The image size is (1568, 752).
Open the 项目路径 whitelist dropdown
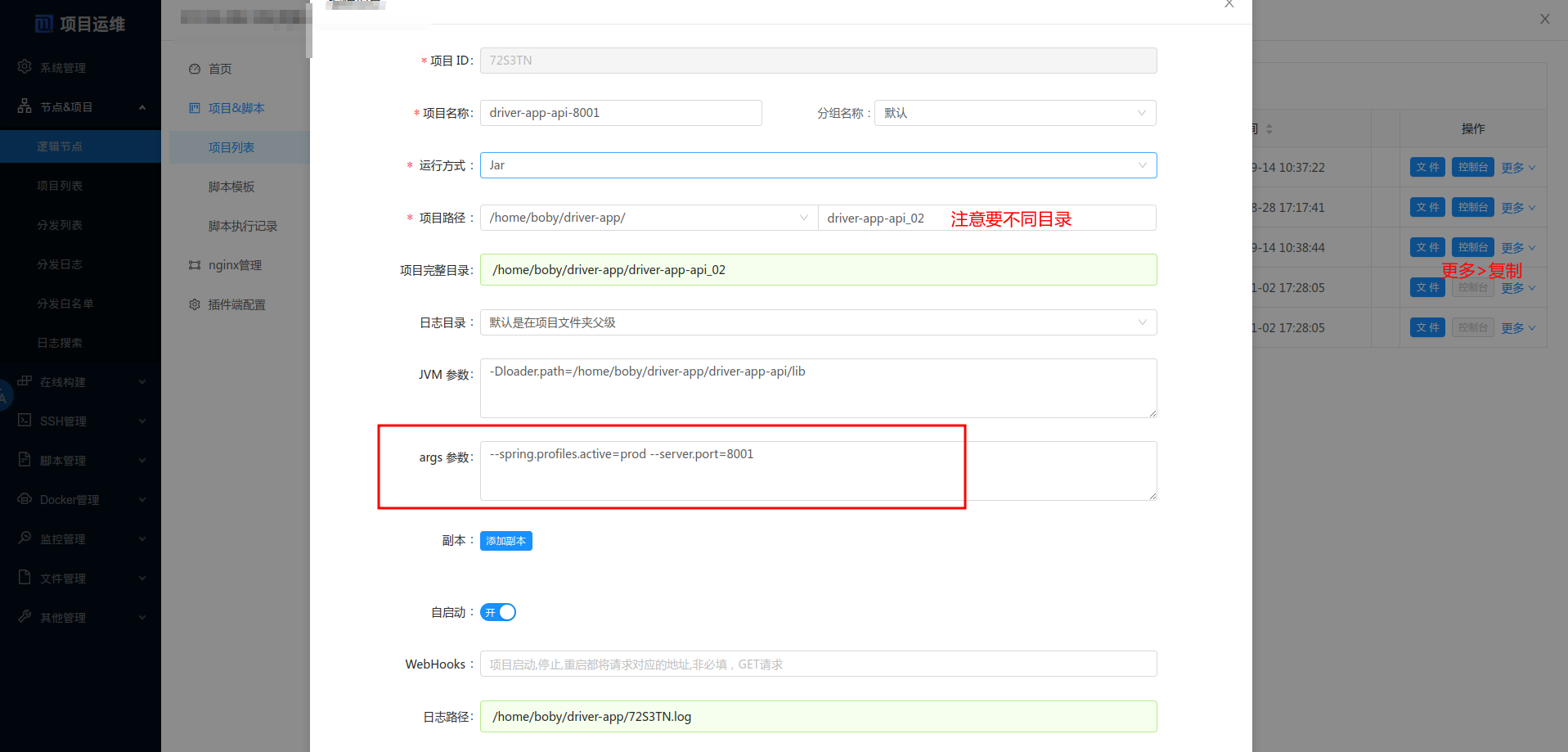(648, 218)
